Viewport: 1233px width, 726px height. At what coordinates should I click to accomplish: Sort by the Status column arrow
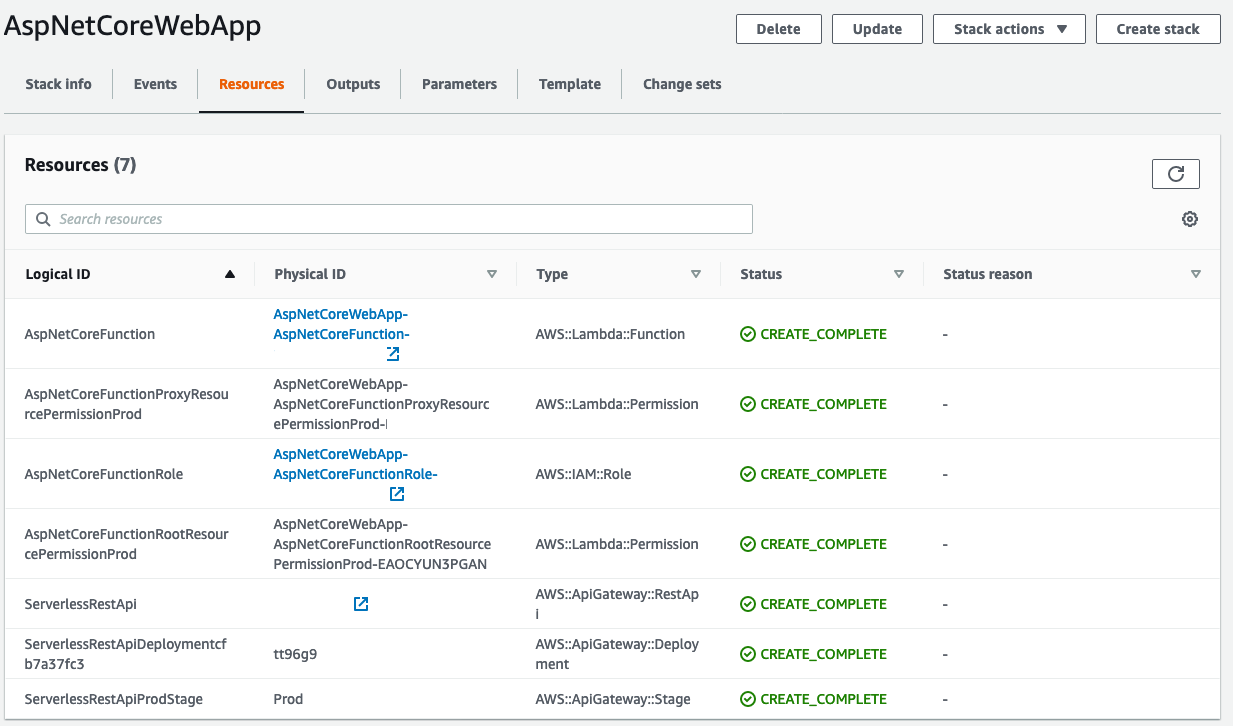click(x=899, y=274)
